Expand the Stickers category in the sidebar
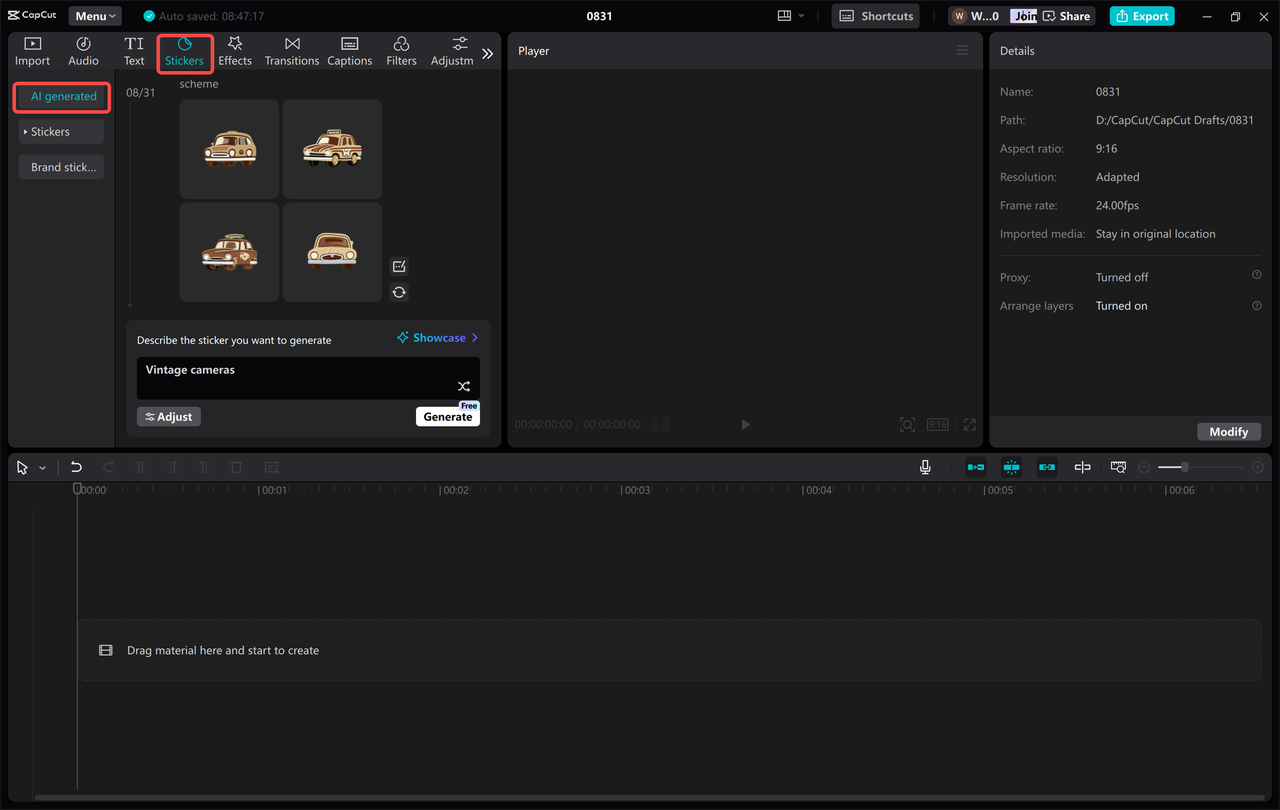The height and width of the screenshot is (810, 1280). (61, 131)
